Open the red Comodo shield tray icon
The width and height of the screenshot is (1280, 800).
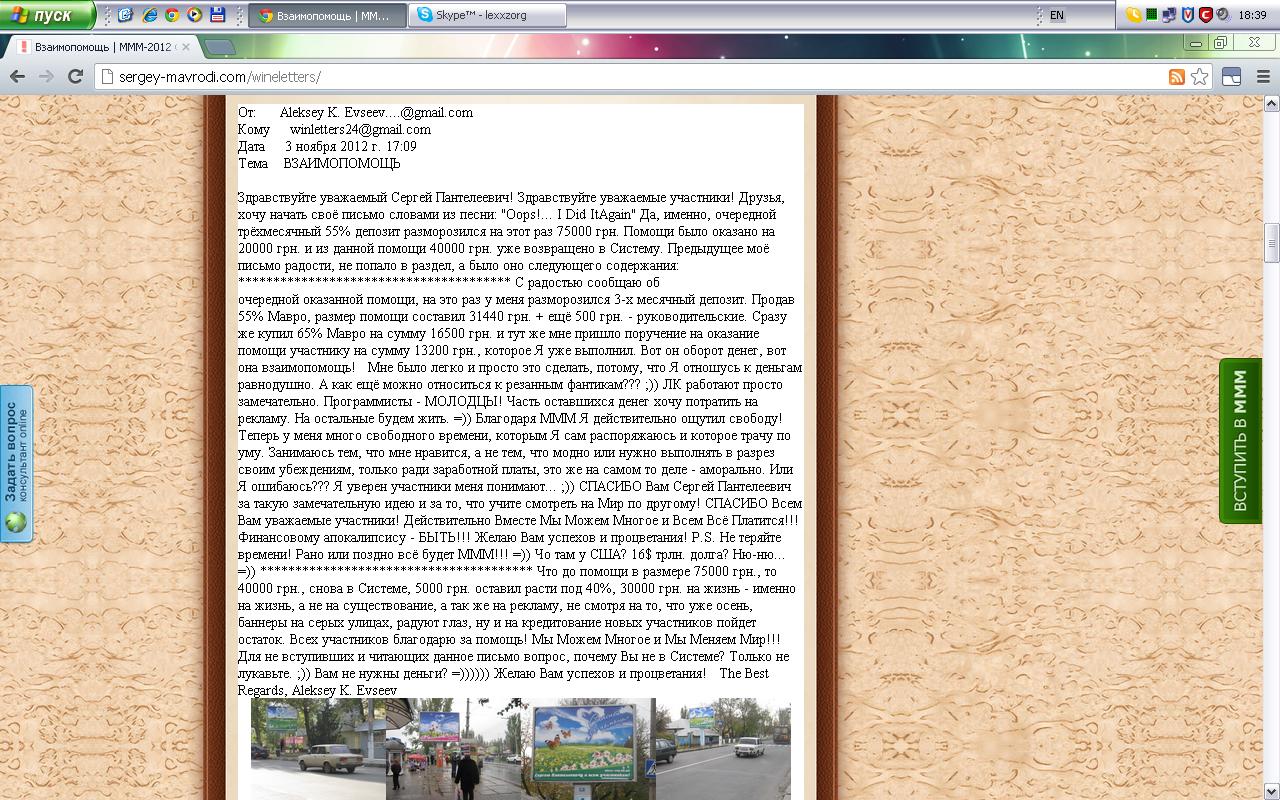1205,15
